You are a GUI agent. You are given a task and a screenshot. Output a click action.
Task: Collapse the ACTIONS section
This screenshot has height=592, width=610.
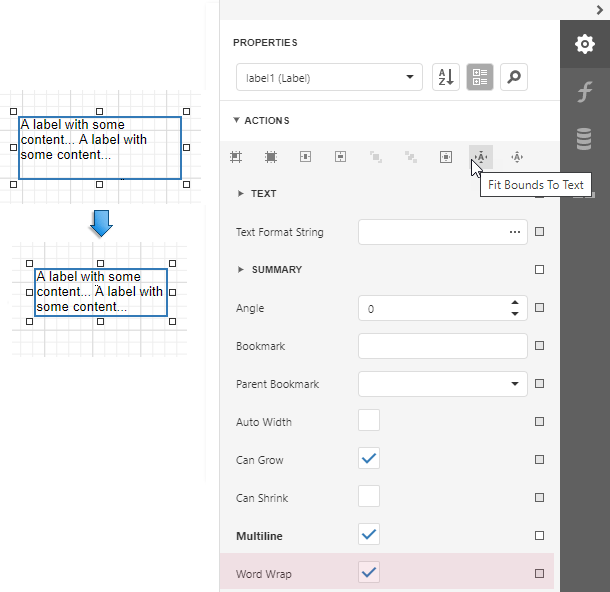236,120
